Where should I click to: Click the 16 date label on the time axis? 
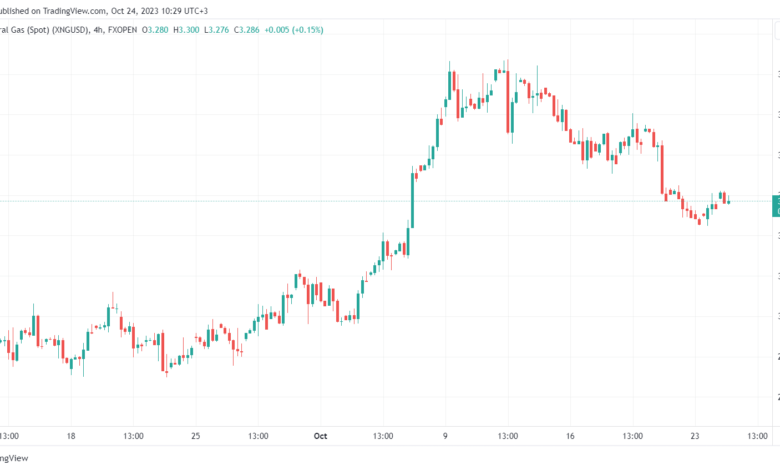coord(570,436)
